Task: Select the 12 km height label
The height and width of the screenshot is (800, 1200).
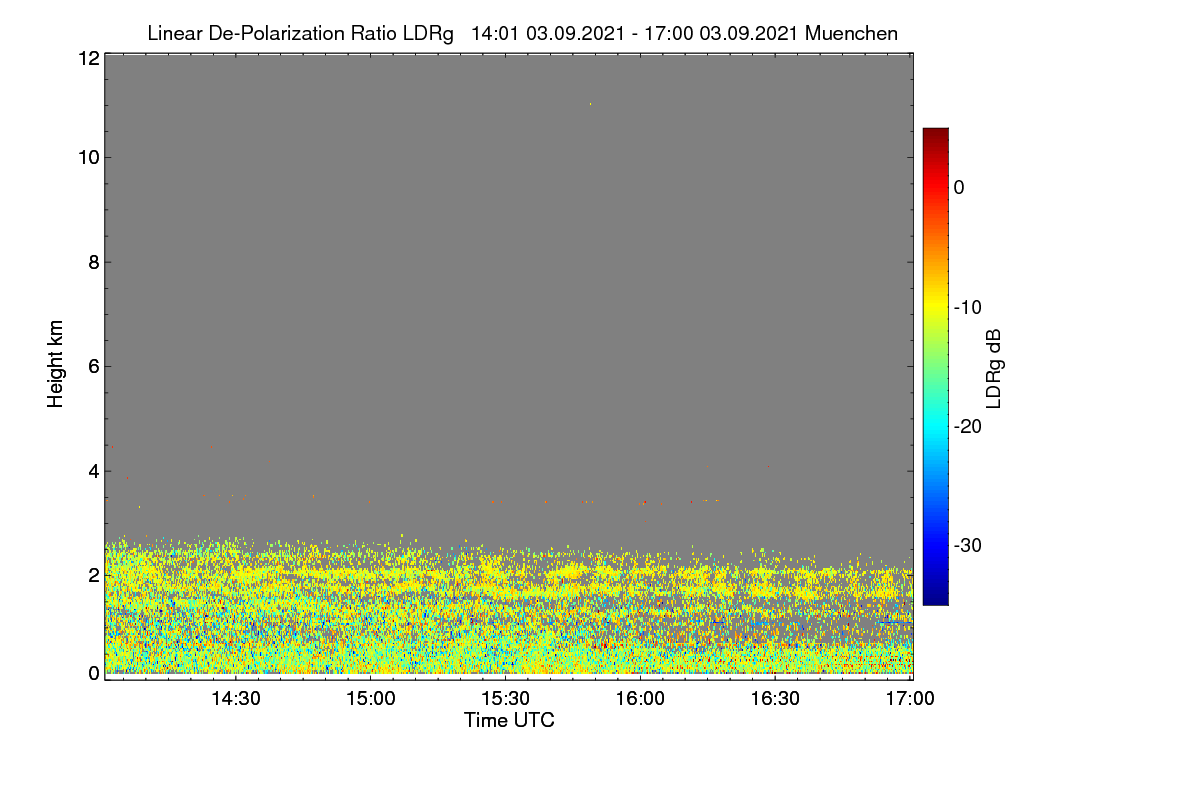Action: coord(87,58)
